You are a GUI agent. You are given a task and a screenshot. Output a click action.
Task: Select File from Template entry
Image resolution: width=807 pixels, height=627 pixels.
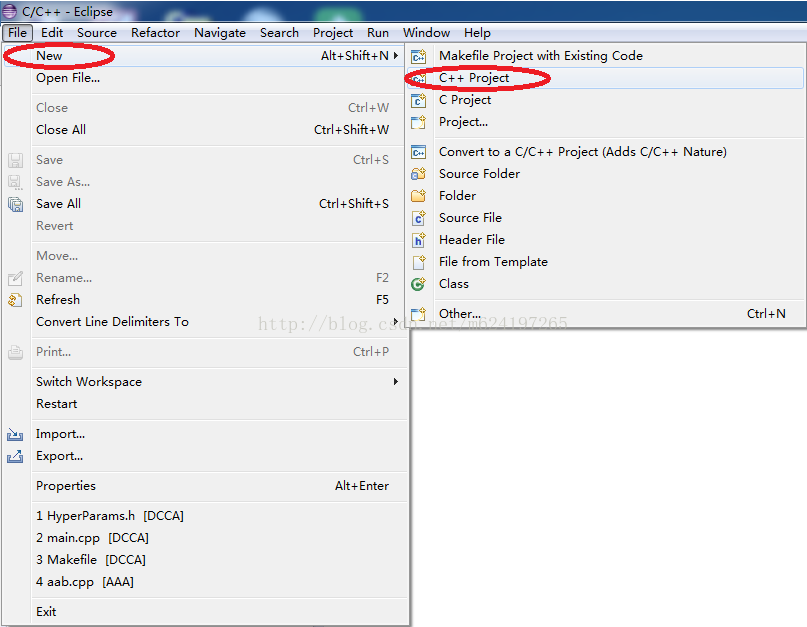[x=605, y=262]
